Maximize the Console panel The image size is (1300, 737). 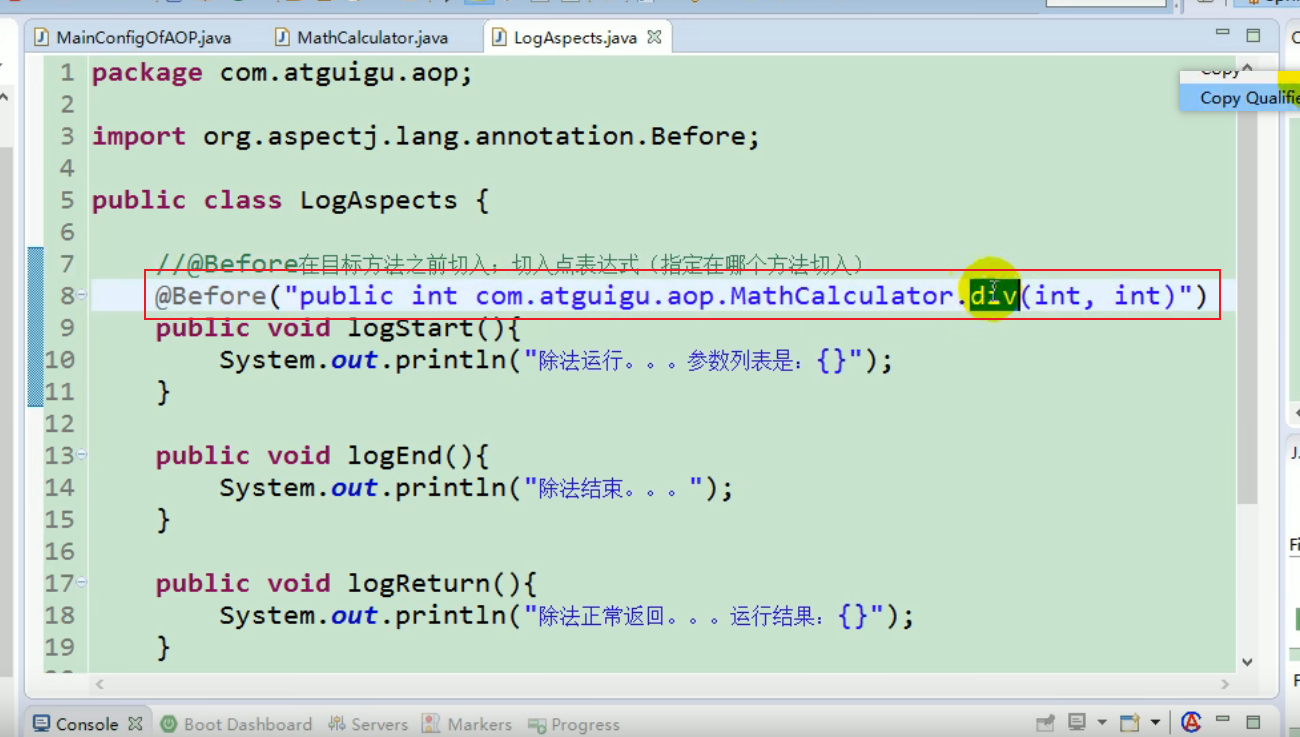click(1253, 722)
